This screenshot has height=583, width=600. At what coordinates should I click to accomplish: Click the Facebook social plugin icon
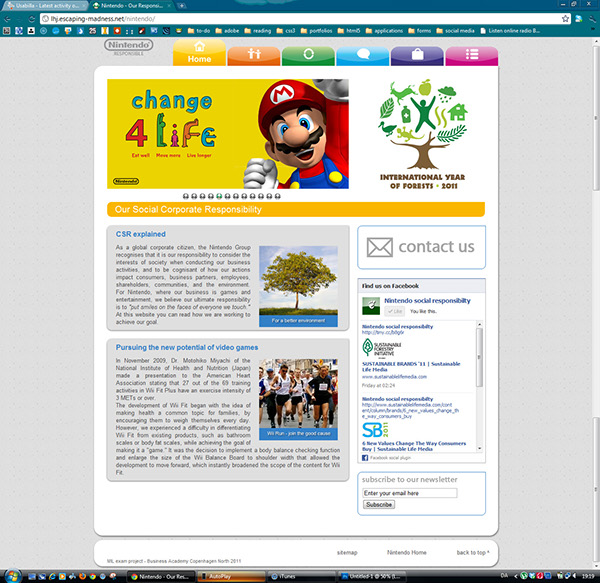point(365,458)
